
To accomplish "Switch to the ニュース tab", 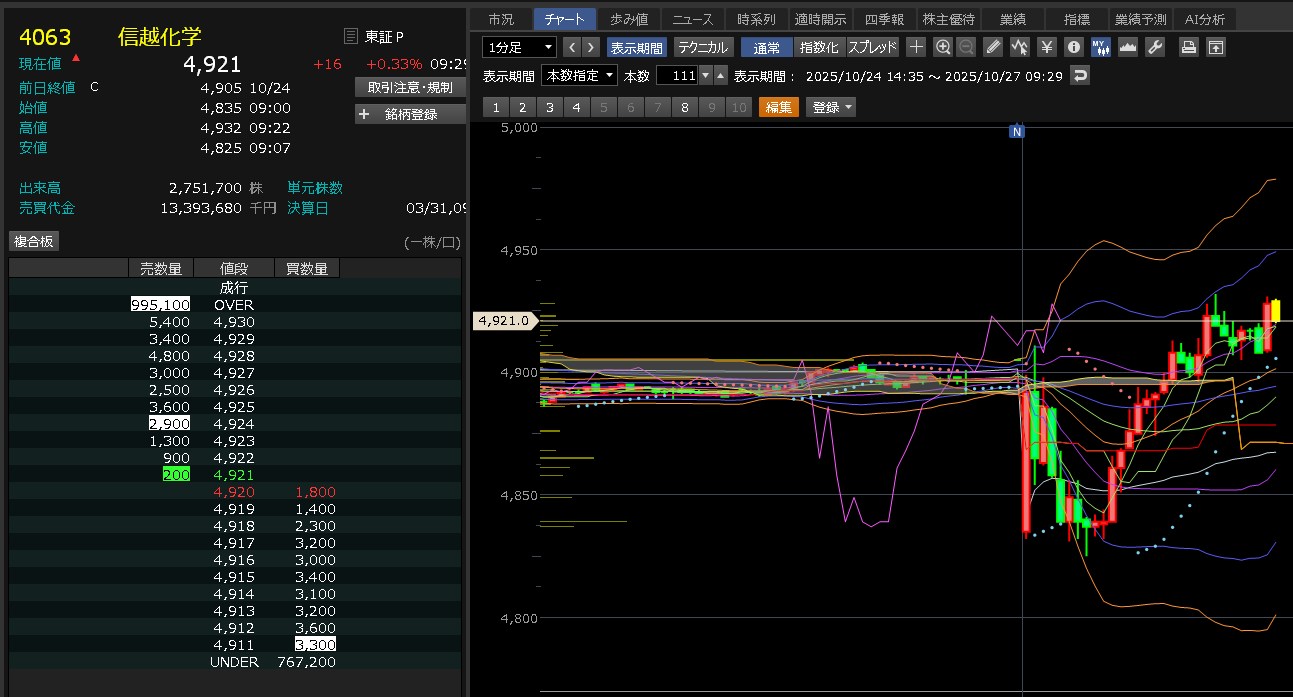I will pos(693,19).
